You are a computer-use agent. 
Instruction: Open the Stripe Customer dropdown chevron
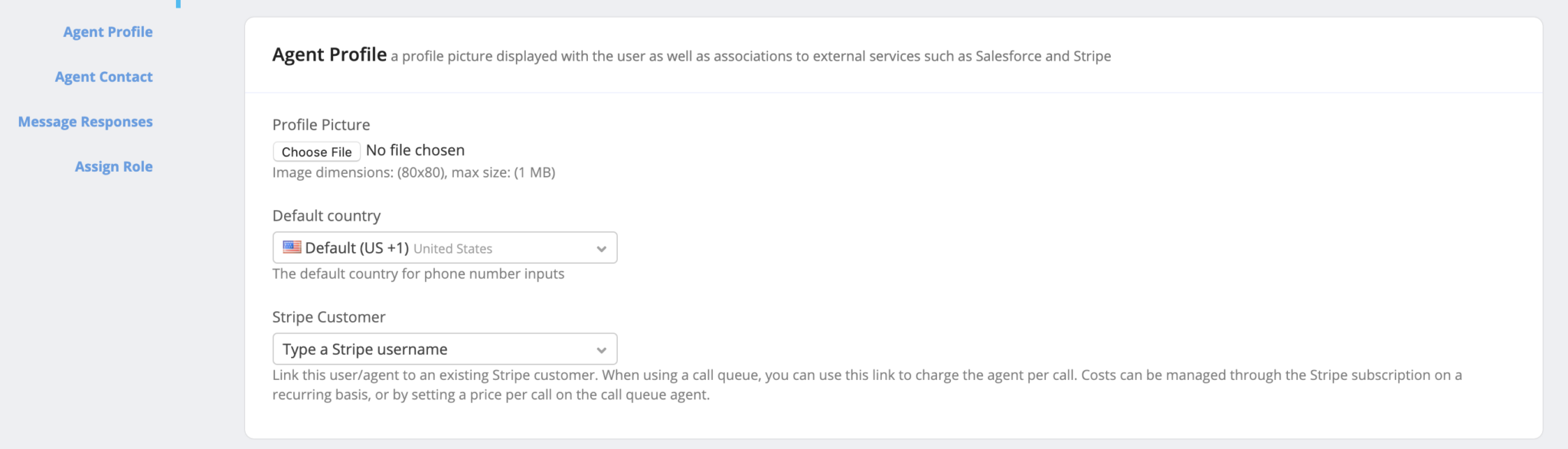point(601,350)
